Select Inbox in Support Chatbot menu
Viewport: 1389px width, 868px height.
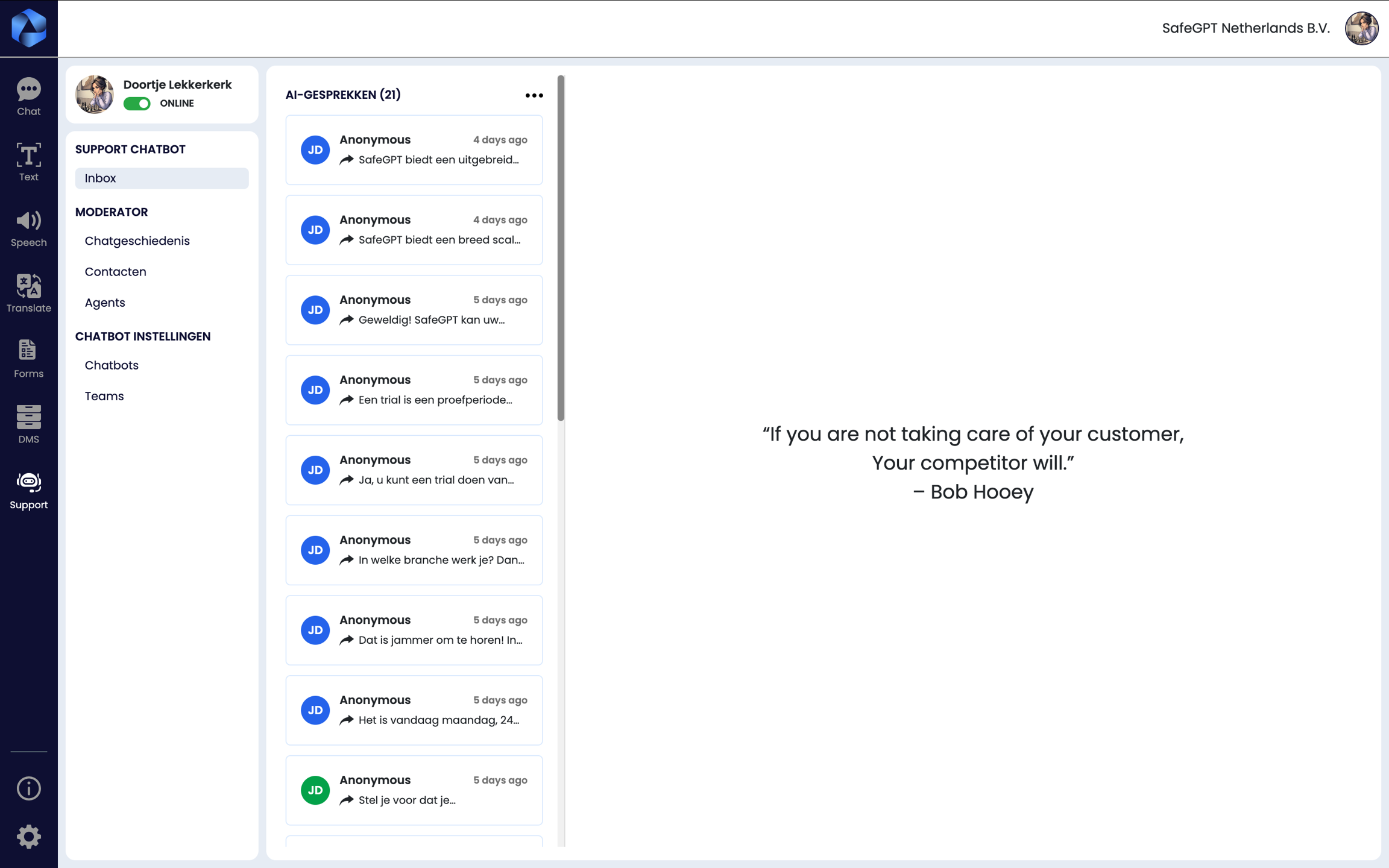click(x=162, y=178)
